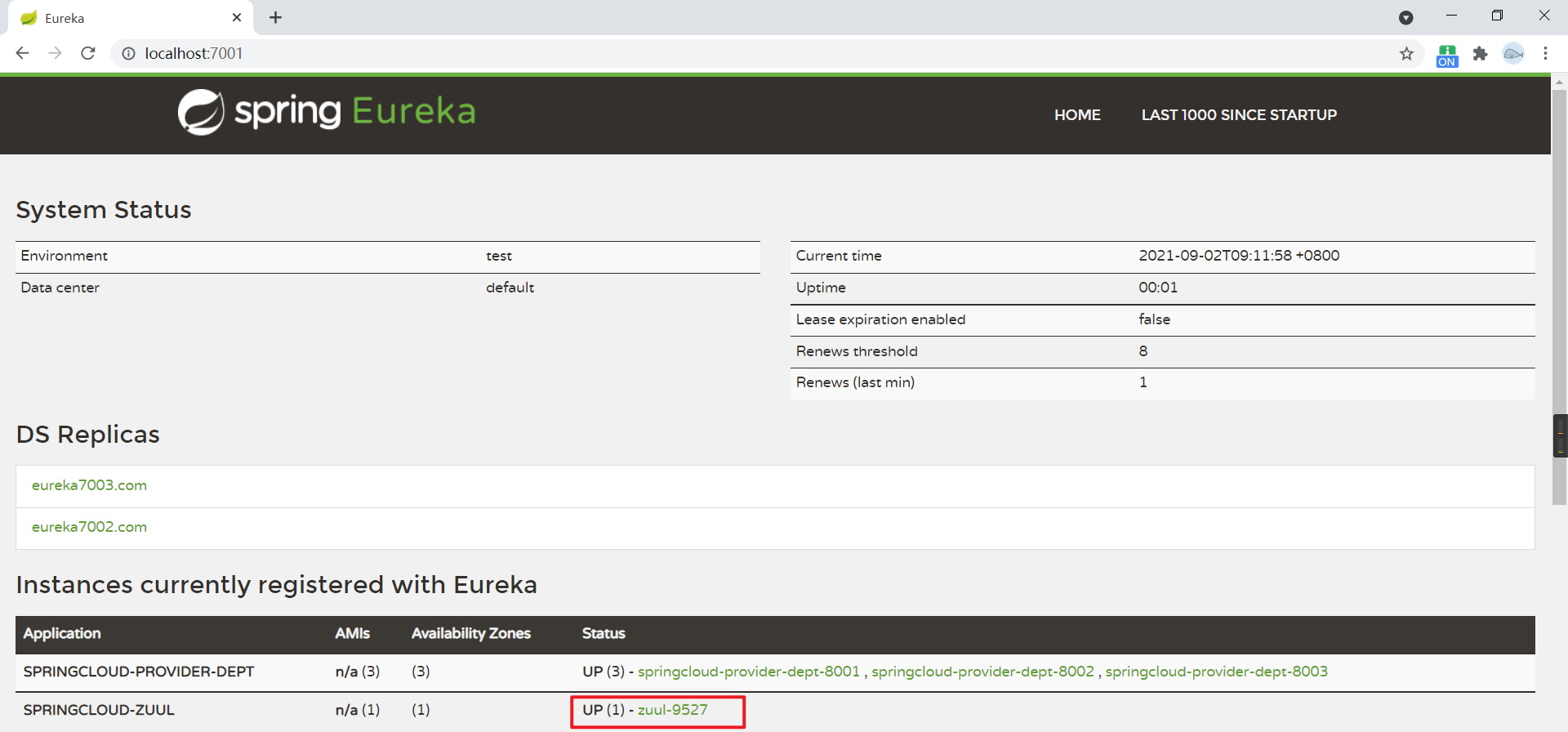Viewport: 1568px width, 732px height.
Task: Click the site information icon in address bar
Action: pyautogui.click(x=128, y=54)
